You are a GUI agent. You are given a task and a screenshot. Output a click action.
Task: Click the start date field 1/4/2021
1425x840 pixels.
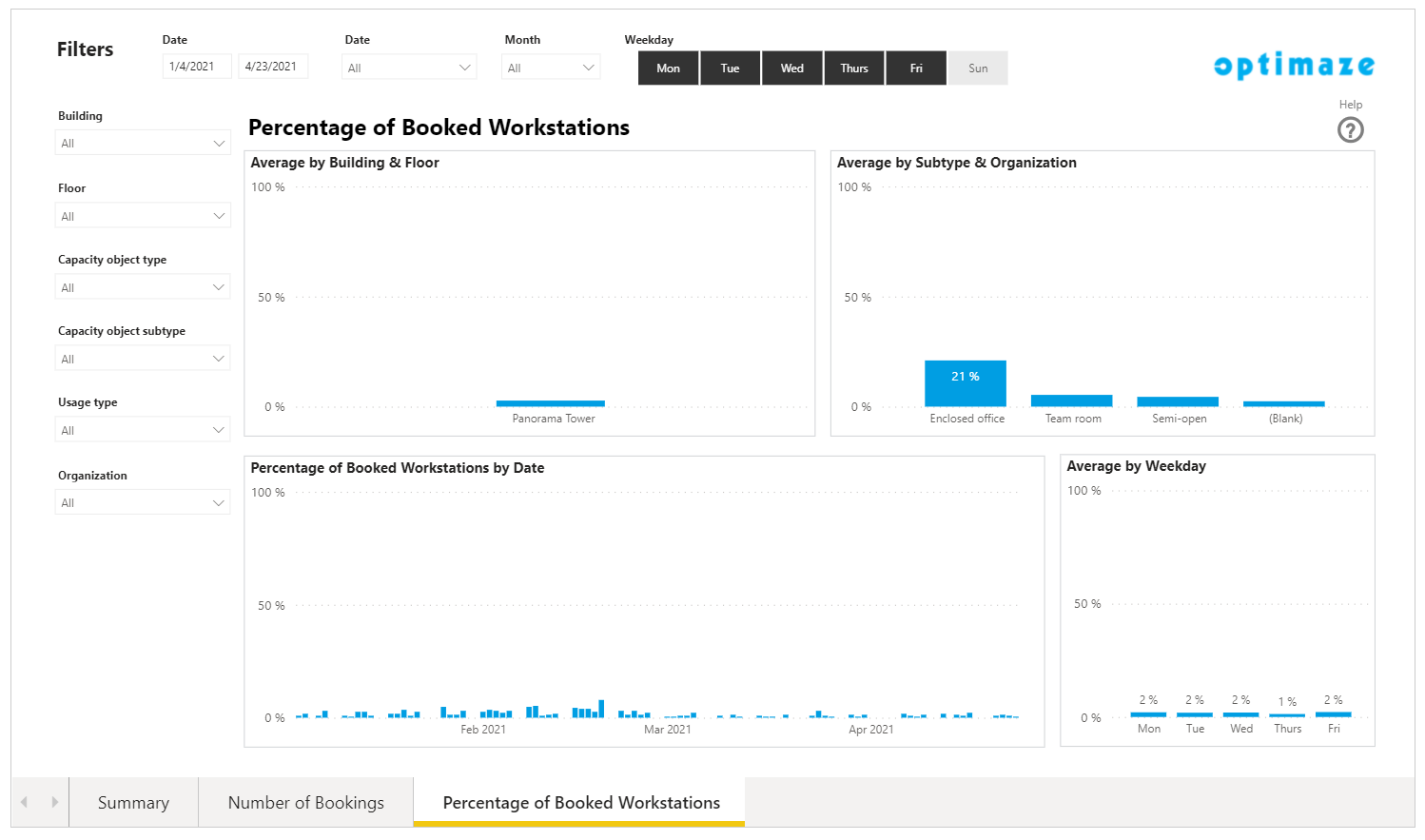[196, 67]
